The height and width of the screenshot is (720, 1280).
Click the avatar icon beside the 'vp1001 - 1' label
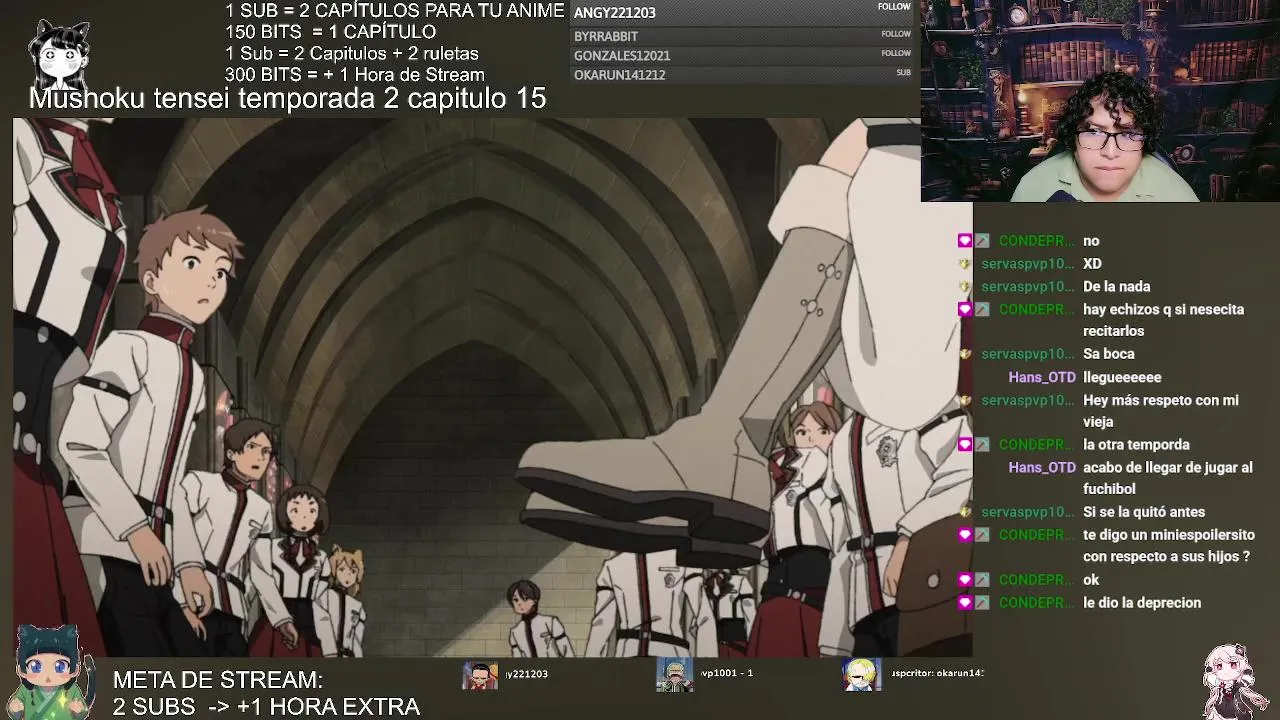(x=673, y=675)
